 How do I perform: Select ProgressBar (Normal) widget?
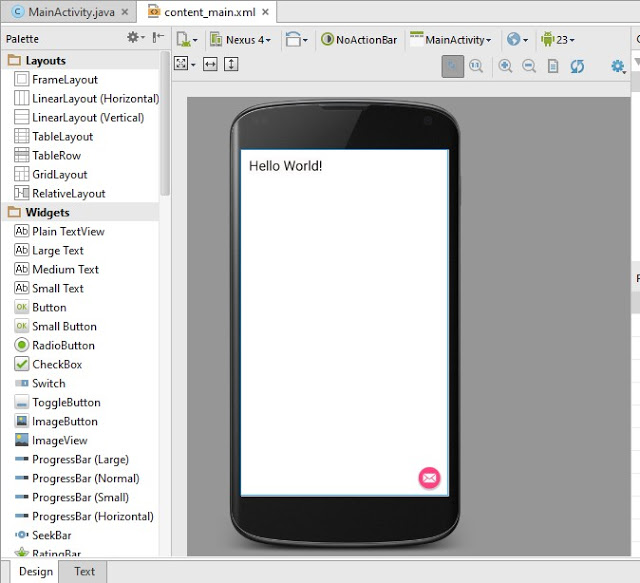point(77,478)
